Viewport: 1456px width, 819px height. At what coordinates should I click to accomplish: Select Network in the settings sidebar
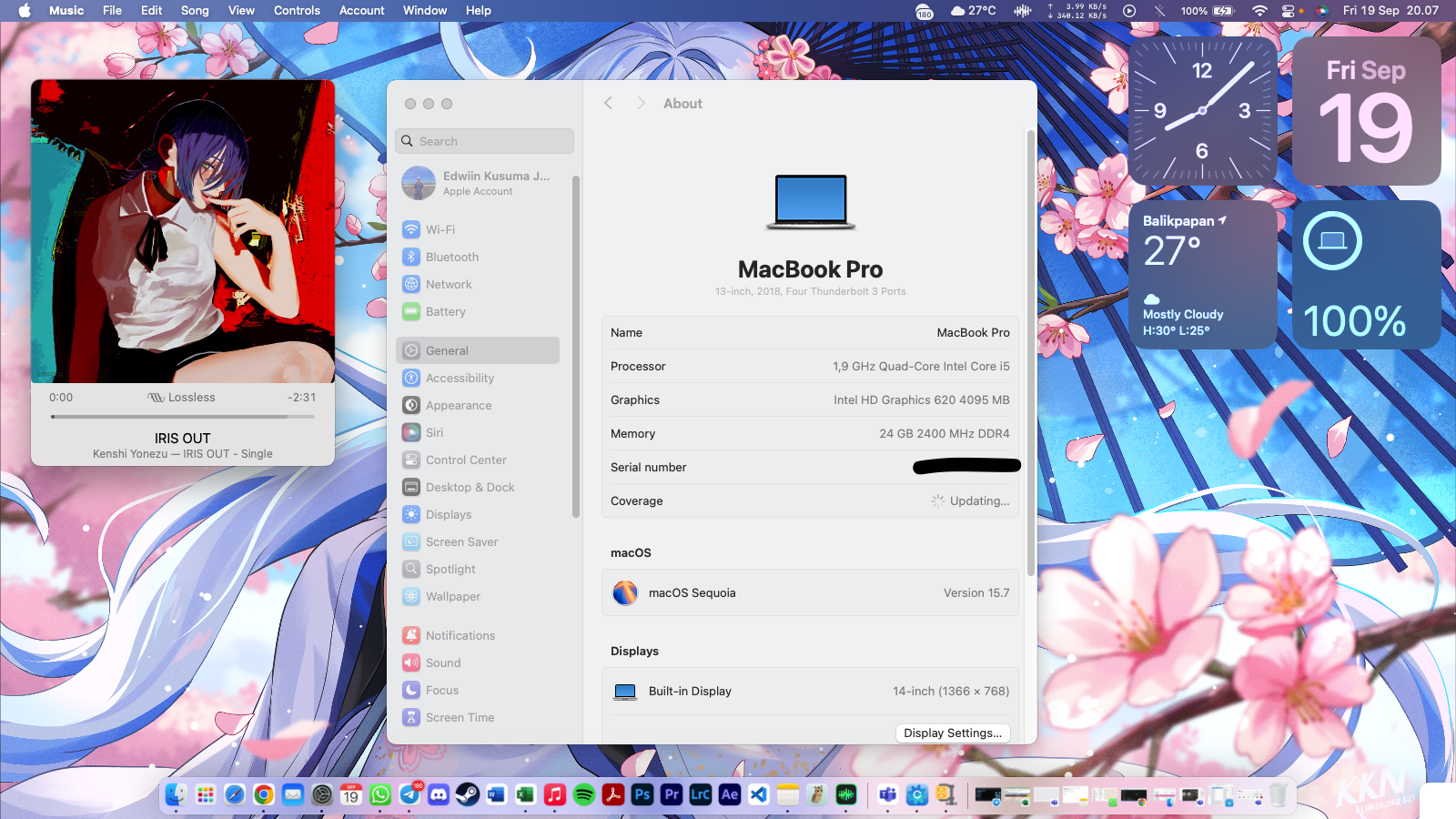(x=478, y=284)
